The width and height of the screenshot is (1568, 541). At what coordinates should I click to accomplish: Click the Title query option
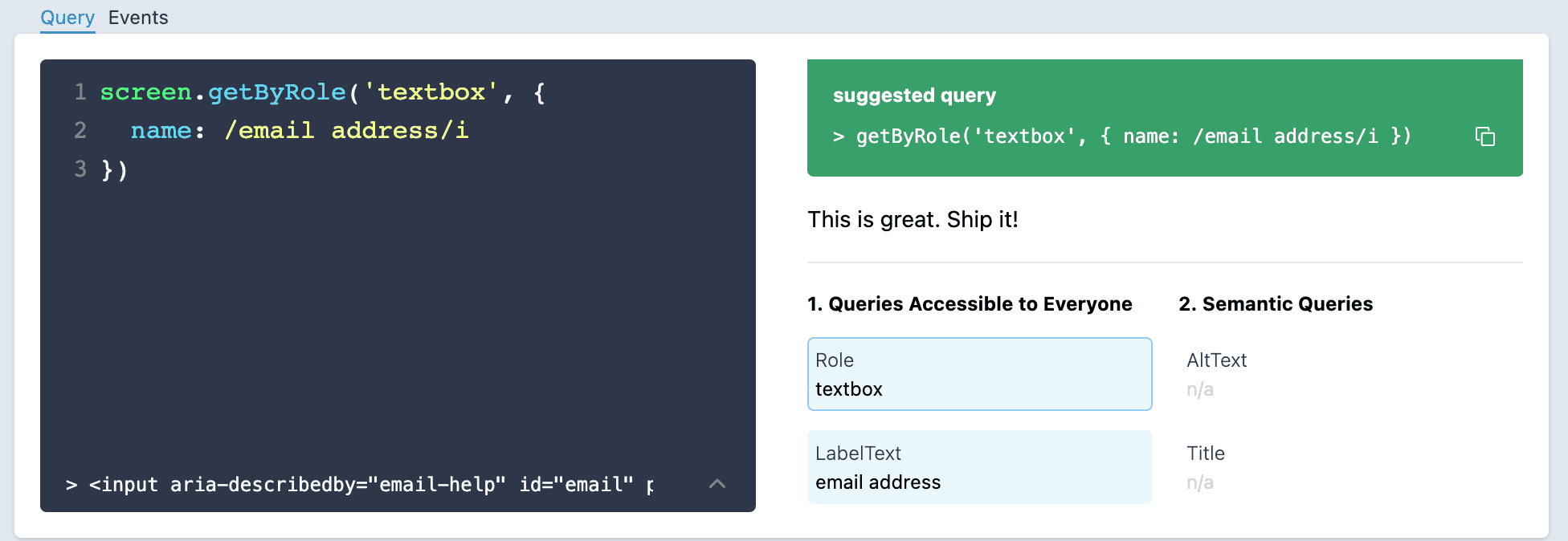(x=1205, y=467)
